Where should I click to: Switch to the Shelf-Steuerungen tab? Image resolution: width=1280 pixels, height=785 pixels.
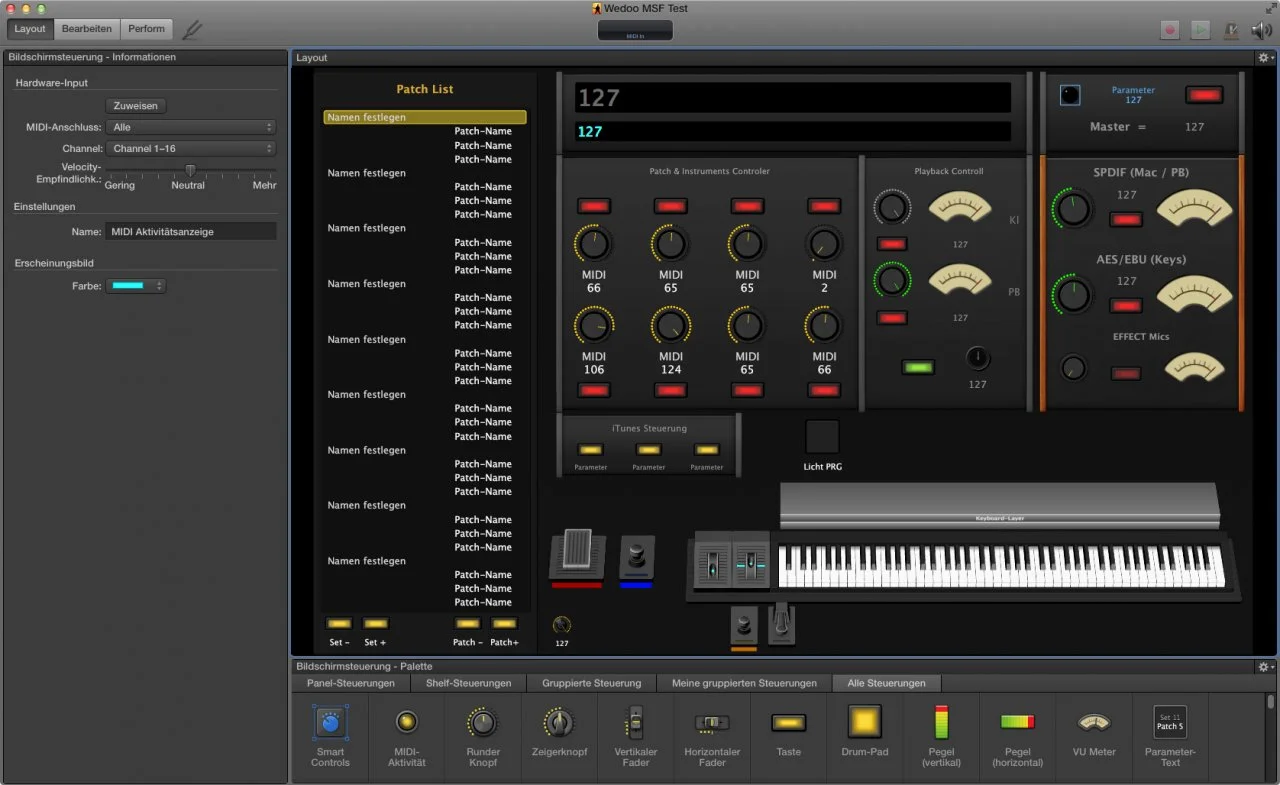pos(470,683)
